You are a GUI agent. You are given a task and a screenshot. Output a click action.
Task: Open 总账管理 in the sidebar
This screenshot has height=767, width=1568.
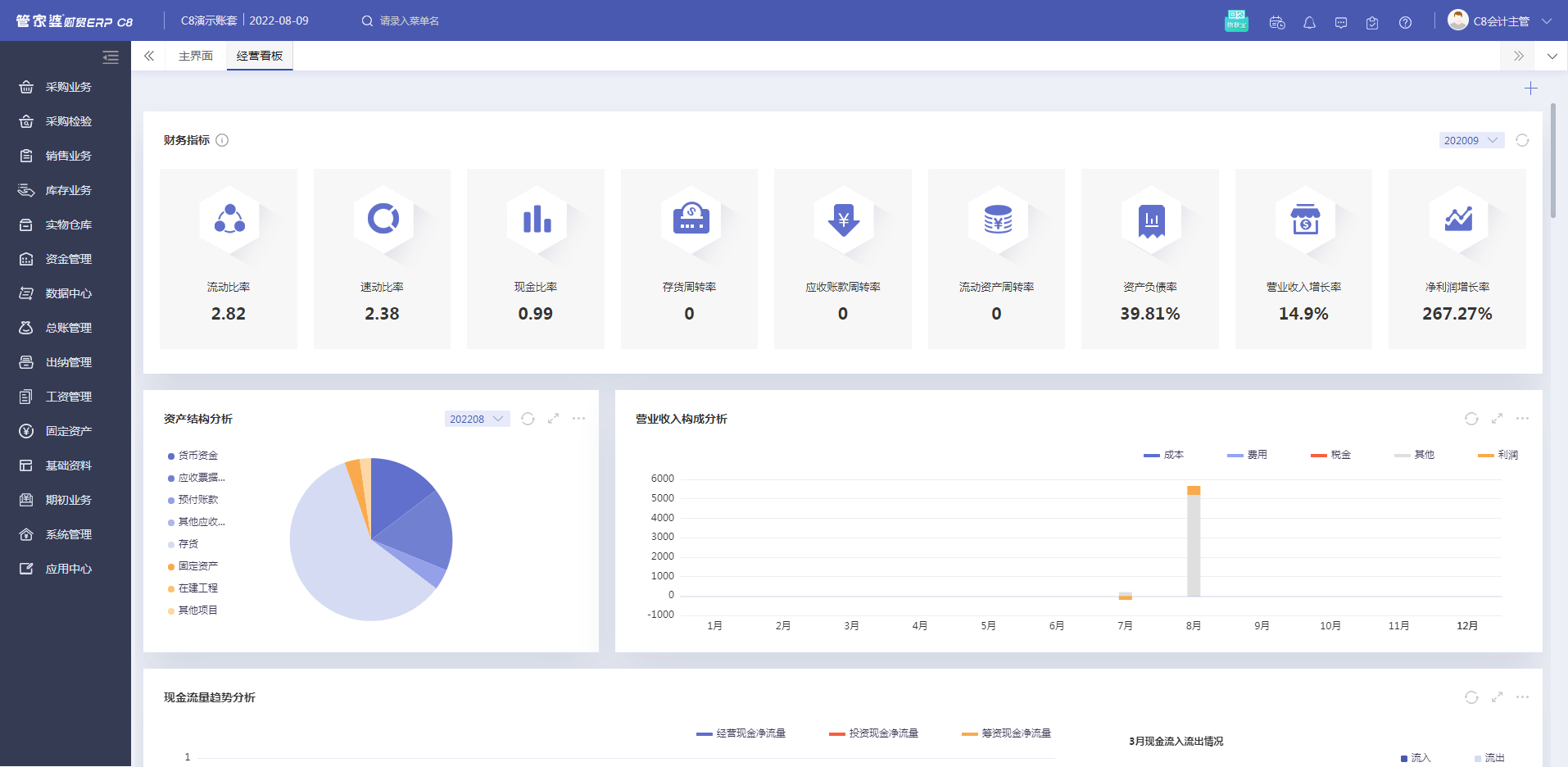coord(68,328)
